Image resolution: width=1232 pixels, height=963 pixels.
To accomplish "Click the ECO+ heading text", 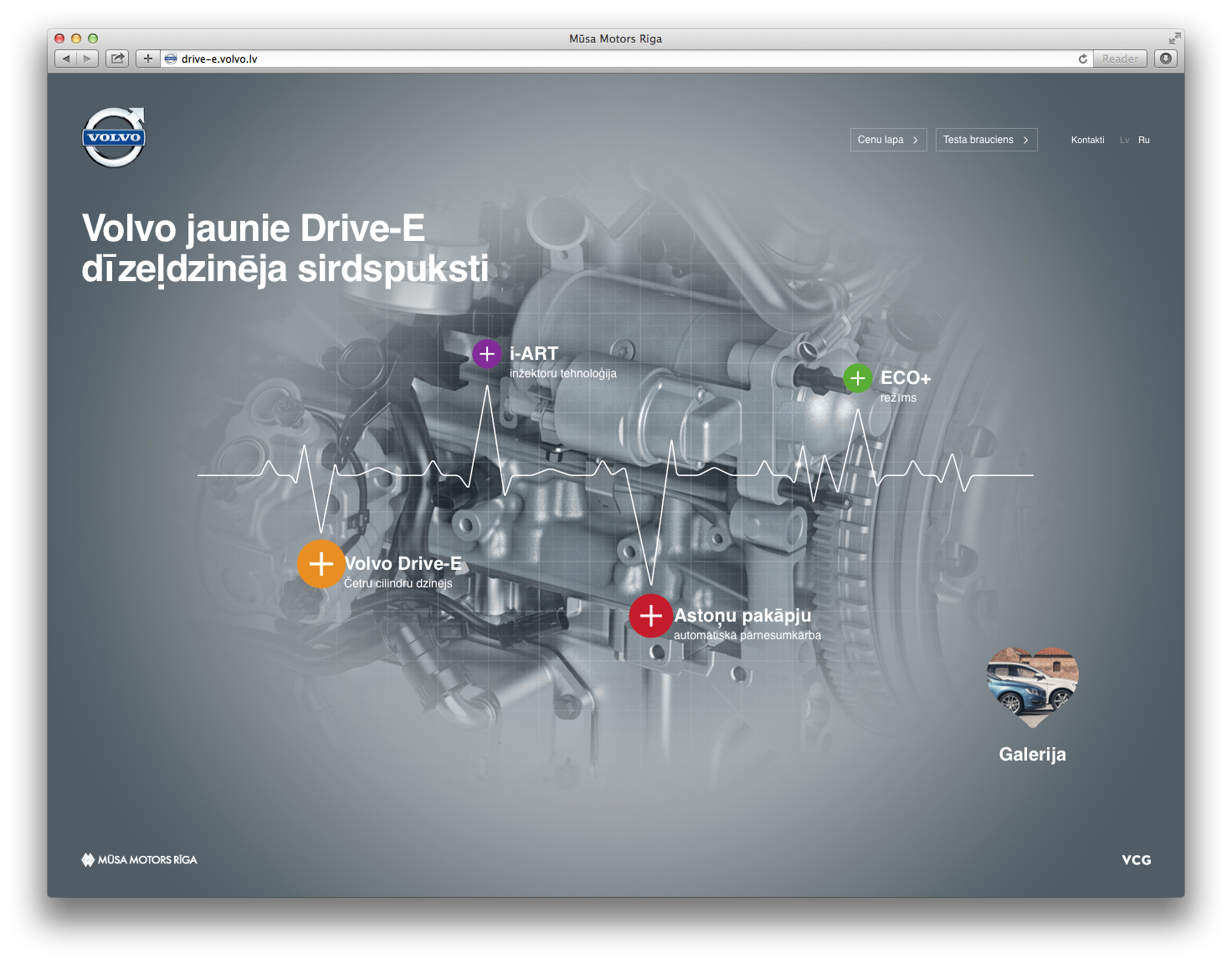I will click(x=906, y=377).
